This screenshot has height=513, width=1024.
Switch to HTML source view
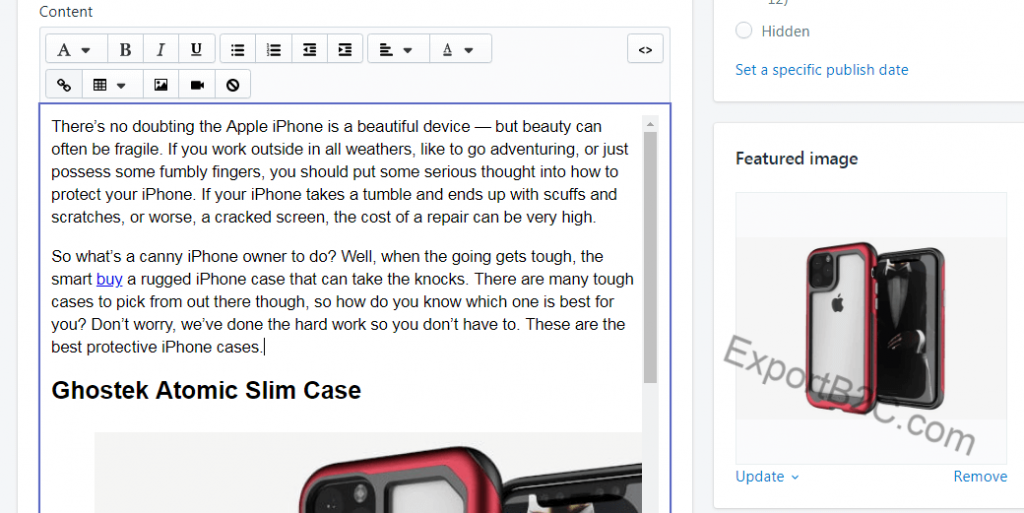[x=645, y=49]
